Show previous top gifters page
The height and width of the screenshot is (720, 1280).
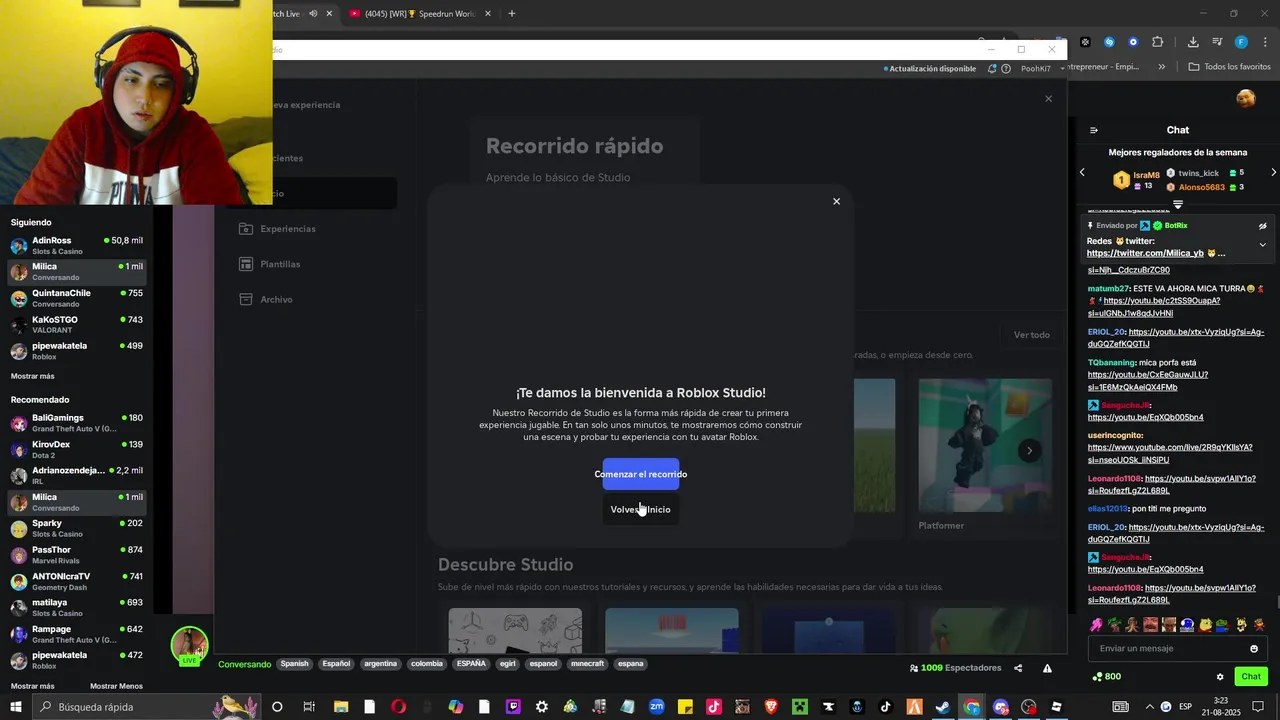pyautogui.click(x=1082, y=173)
